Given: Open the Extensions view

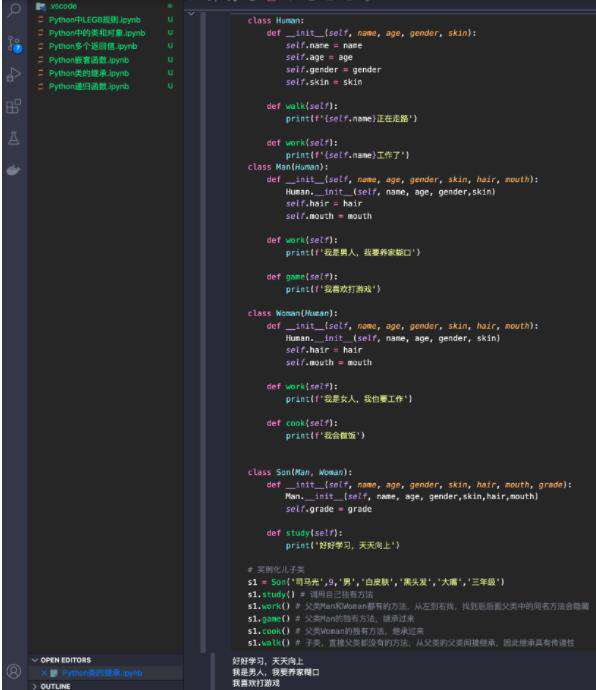Looking at the screenshot, I should coord(14,106).
